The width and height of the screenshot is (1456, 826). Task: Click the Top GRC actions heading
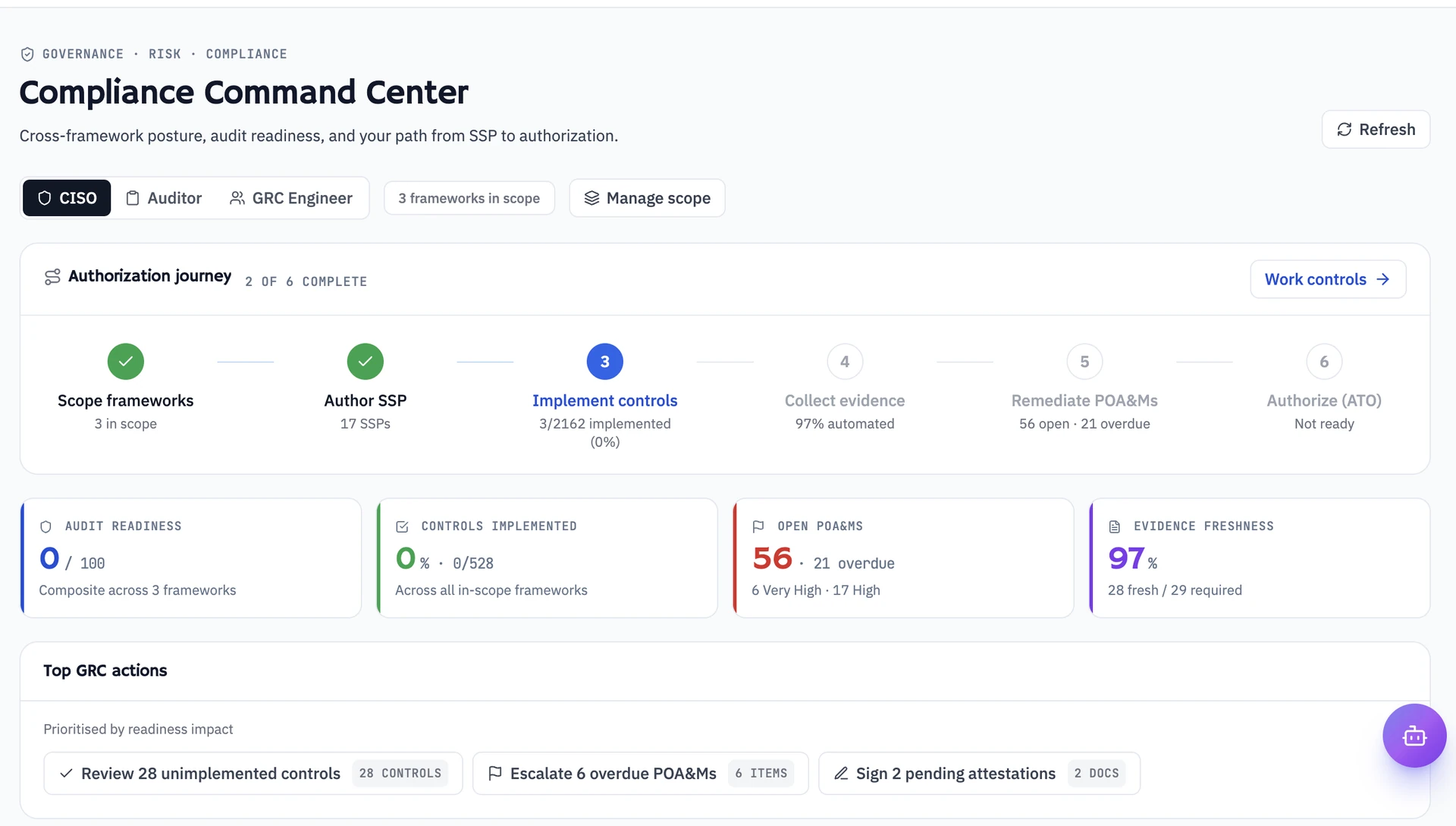coord(105,671)
